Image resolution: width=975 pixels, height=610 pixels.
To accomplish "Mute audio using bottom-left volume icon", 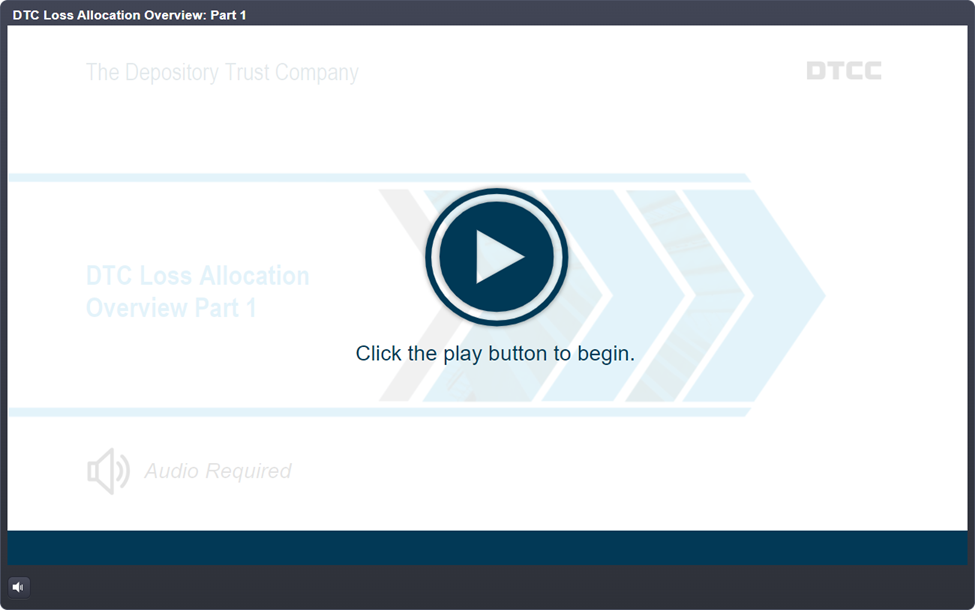I will pyautogui.click(x=18, y=587).
